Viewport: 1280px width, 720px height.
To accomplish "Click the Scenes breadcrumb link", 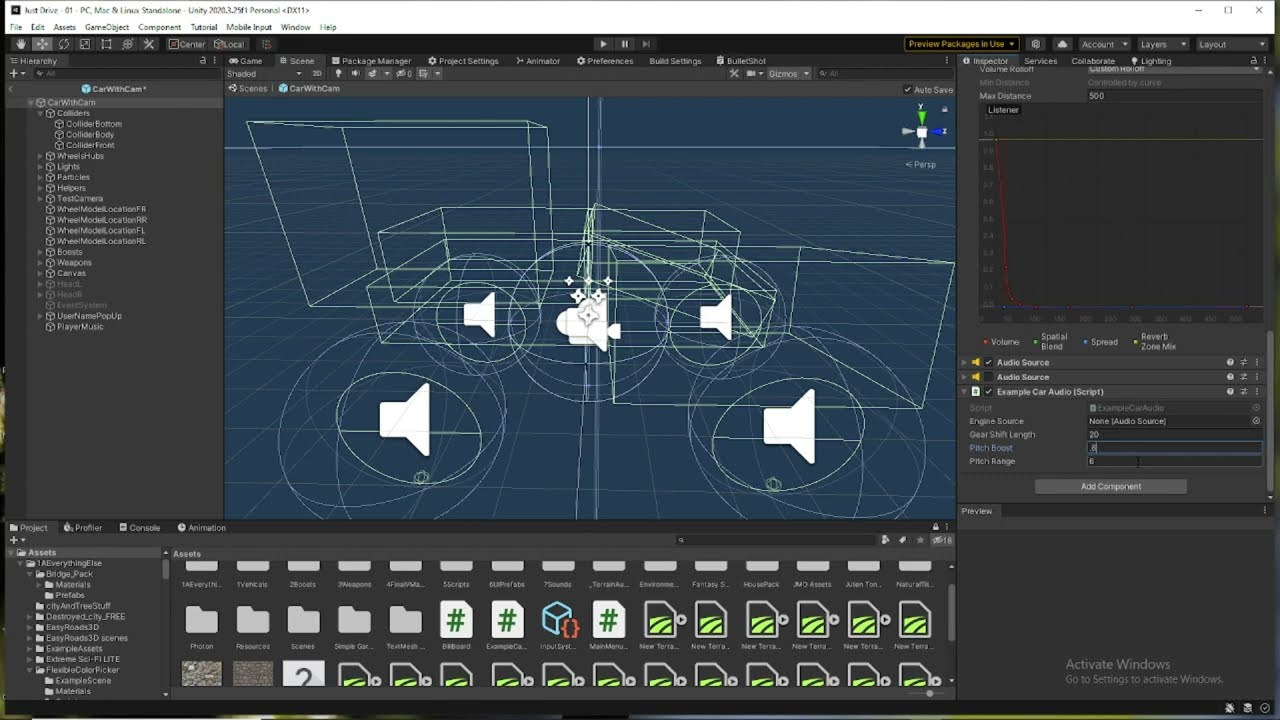I will tap(248, 89).
